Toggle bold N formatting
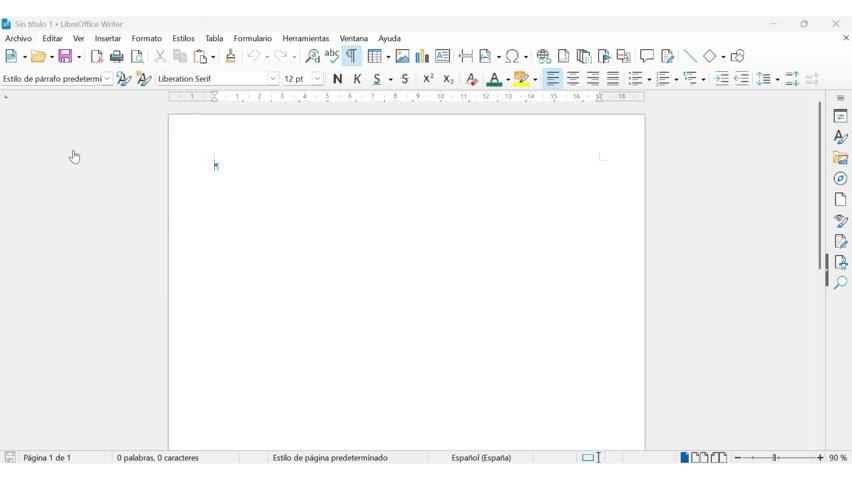Screen dimensions: 852x480 tap(337, 79)
